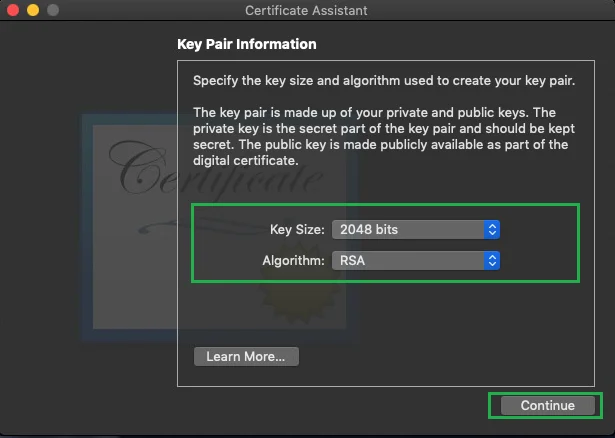Click text 'Specify the key size and algorithm'
Screen dimensions: 615x438
[x=297, y=81]
